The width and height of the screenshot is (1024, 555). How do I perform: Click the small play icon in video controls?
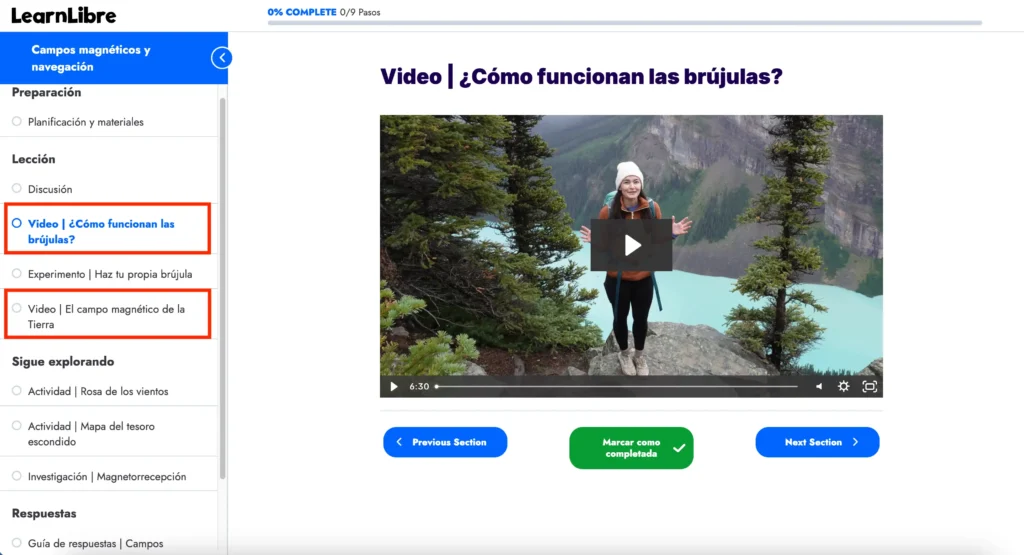pos(394,387)
